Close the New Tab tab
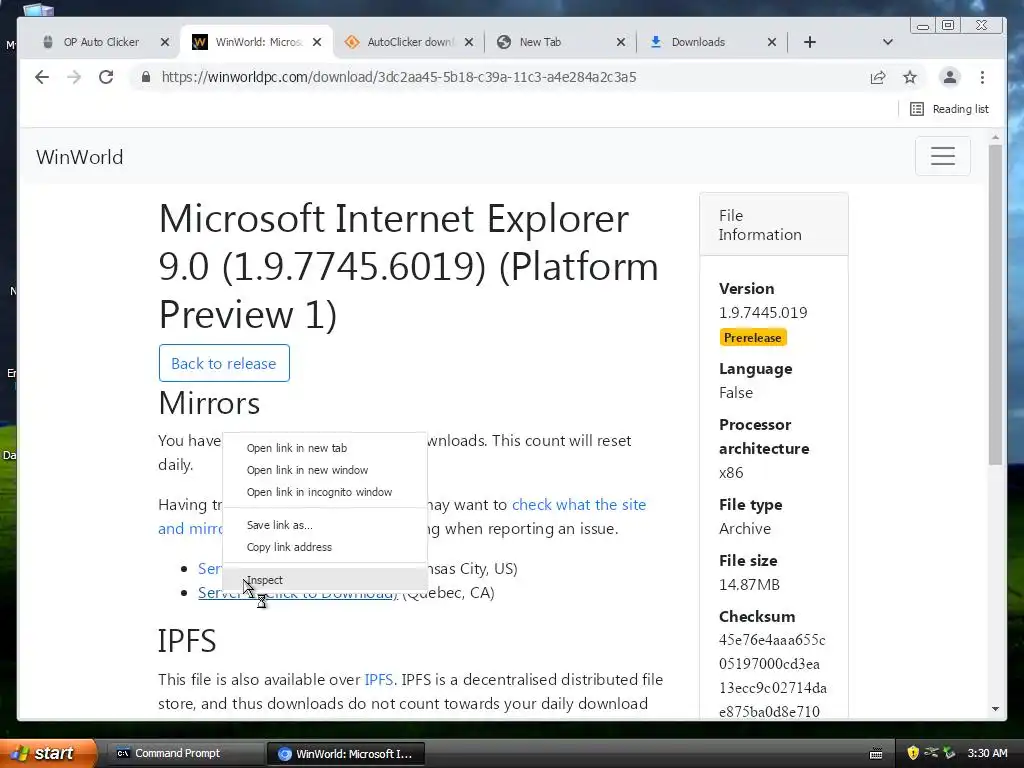 [x=620, y=42]
